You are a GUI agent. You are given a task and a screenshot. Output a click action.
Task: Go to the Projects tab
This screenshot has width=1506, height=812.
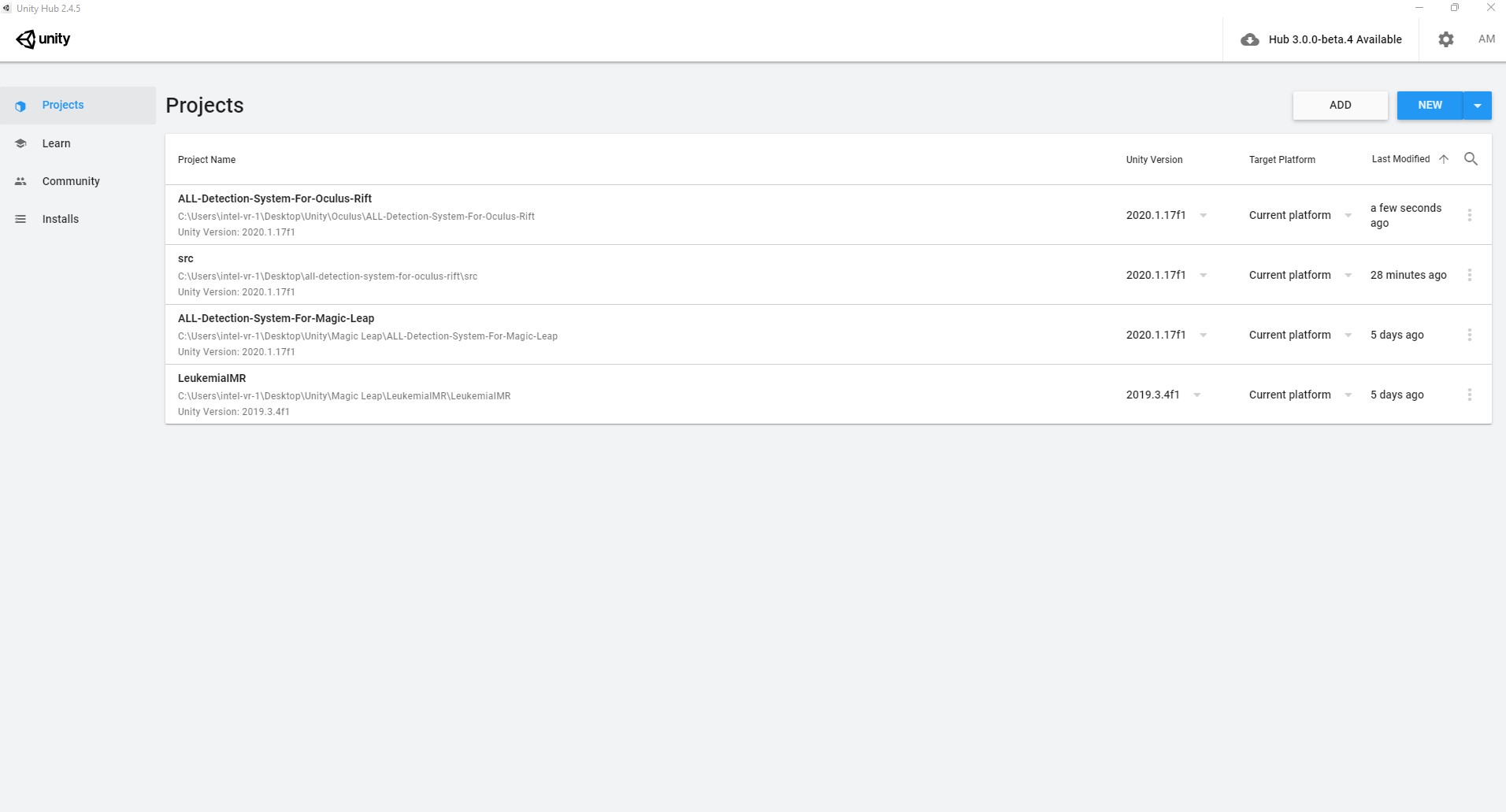(78, 106)
